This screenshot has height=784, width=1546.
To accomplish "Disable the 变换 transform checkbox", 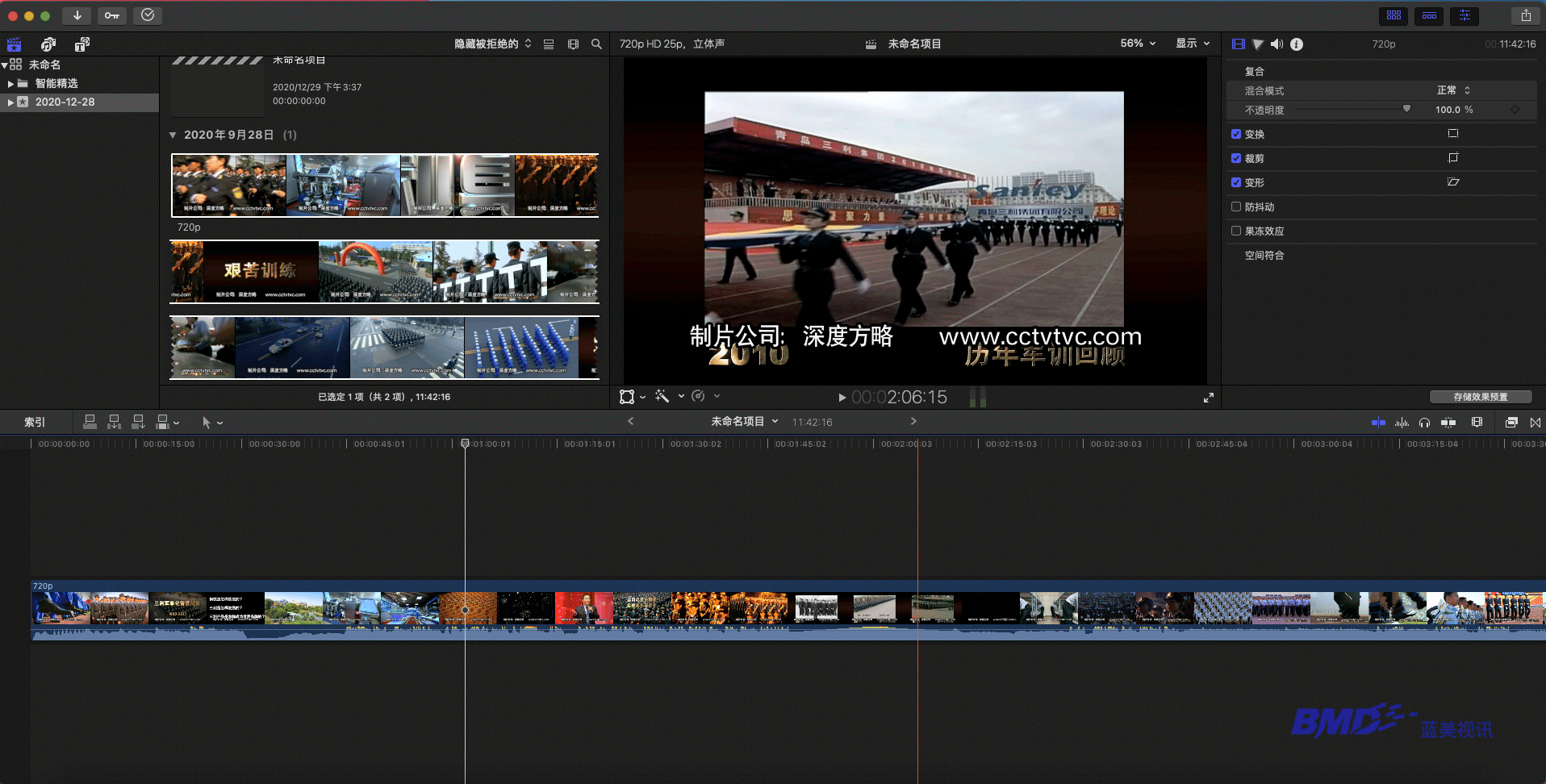I will pyautogui.click(x=1236, y=135).
